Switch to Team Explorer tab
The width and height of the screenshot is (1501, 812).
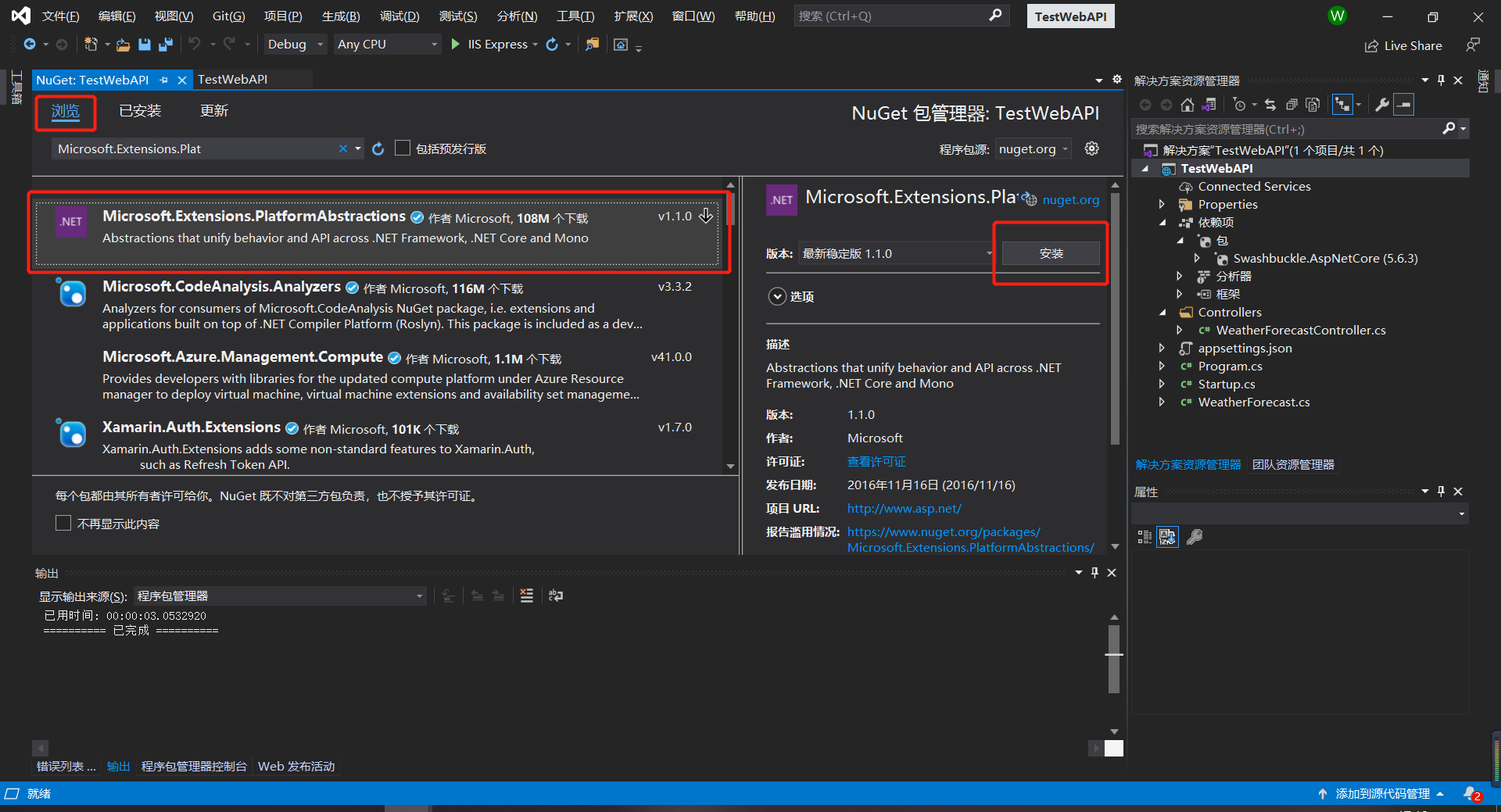(x=1293, y=465)
